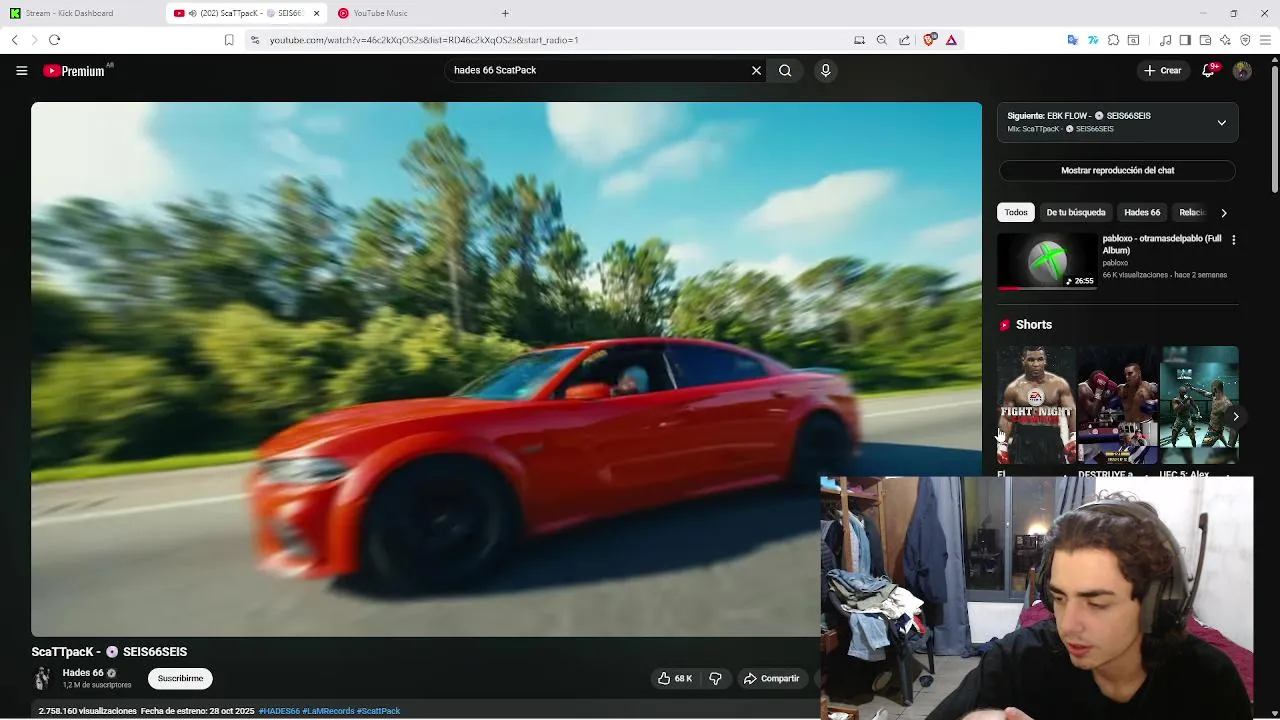Open the extensions puzzle-piece menu
1280x720 pixels.
(x=1113, y=40)
